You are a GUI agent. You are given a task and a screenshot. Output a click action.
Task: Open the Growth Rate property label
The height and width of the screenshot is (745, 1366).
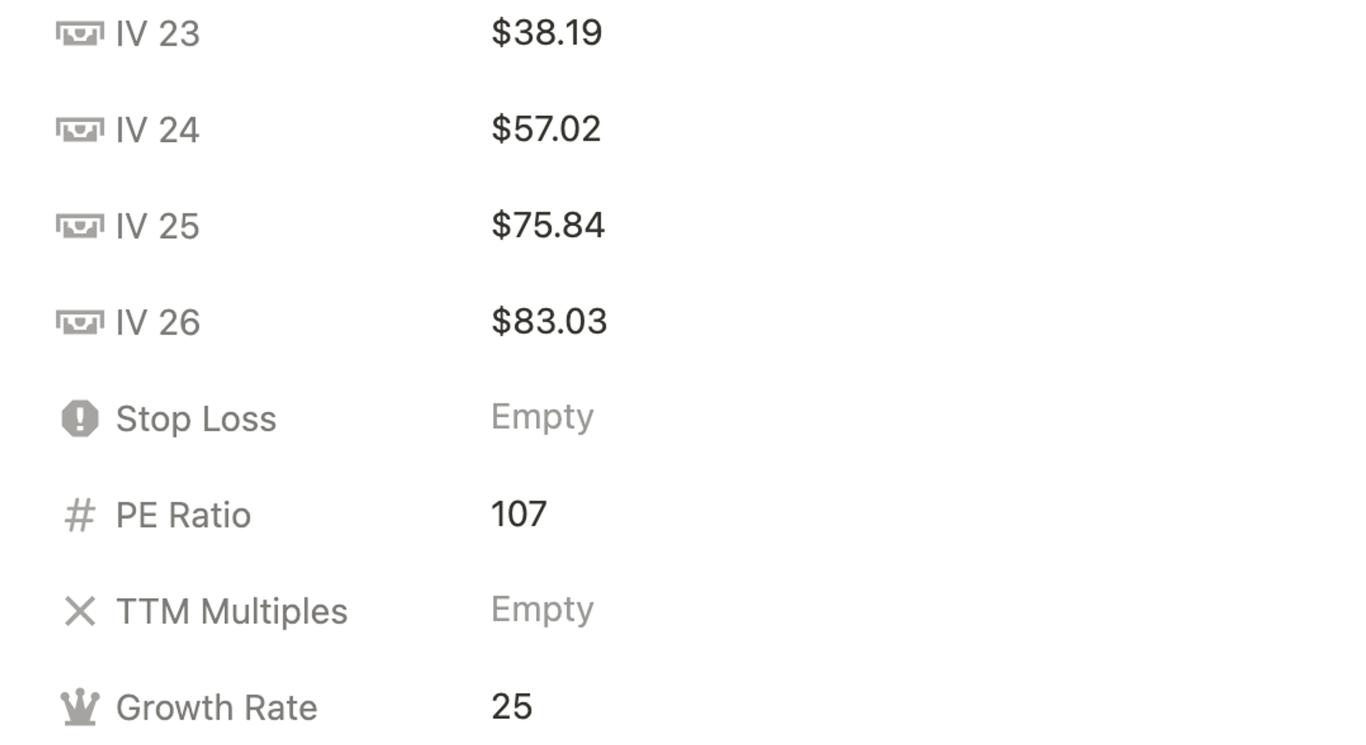pos(217,707)
